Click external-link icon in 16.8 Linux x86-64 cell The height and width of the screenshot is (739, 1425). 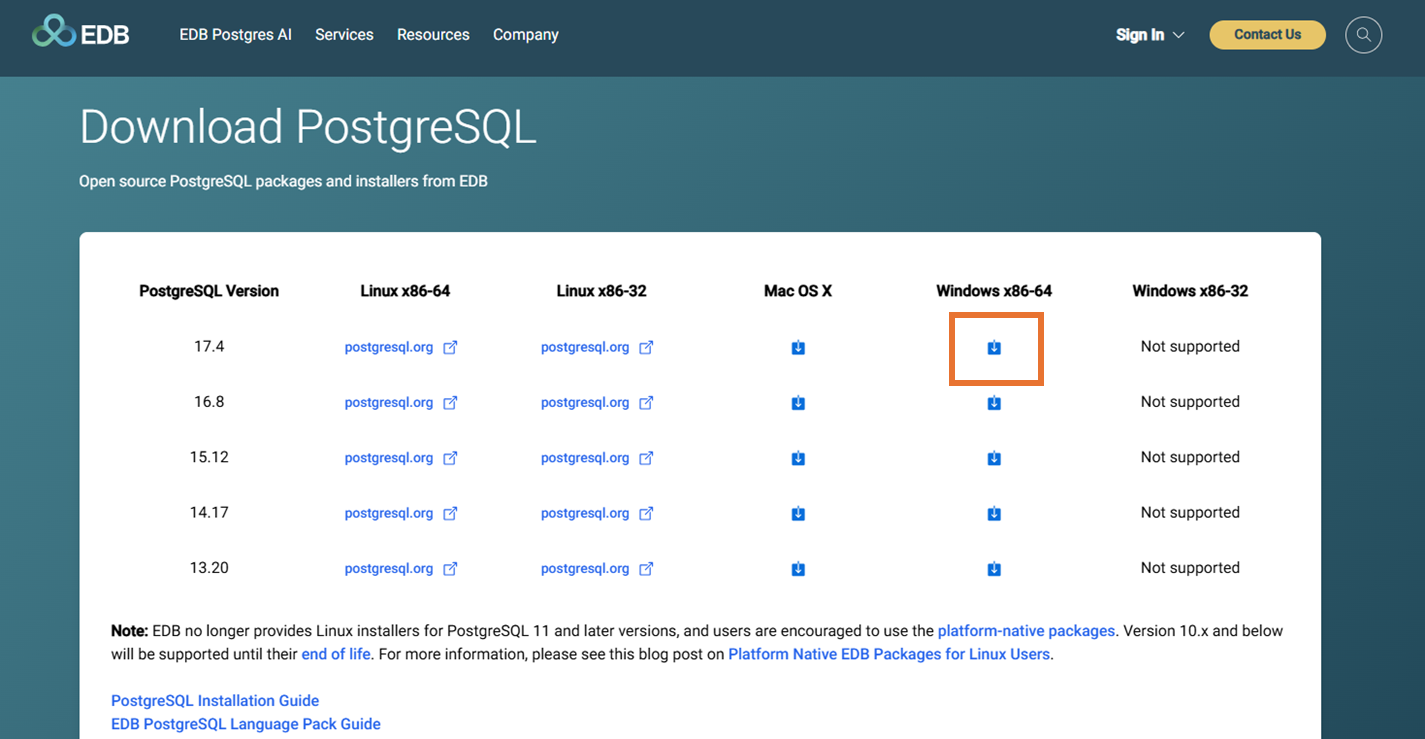pyautogui.click(x=450, y=402)
